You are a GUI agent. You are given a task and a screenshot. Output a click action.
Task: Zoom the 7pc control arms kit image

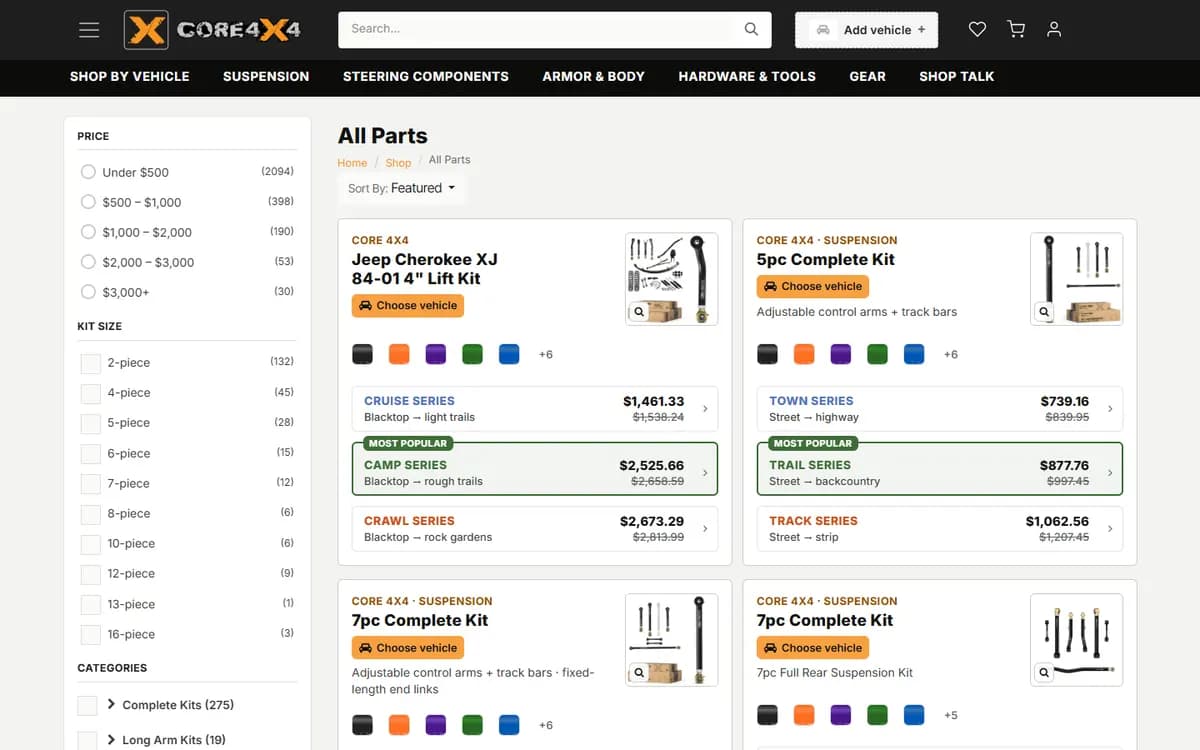coord(639,673)
